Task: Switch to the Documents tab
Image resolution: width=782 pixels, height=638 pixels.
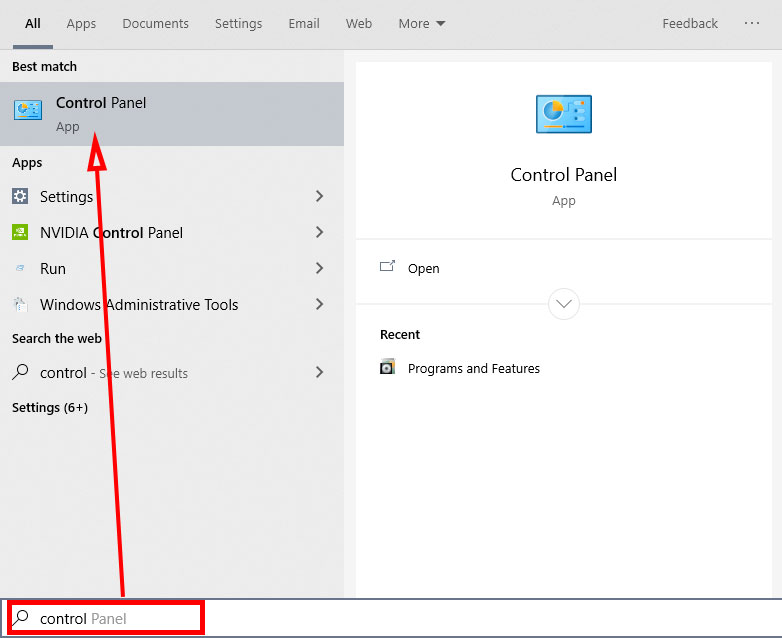Action: tap(156, 23)
